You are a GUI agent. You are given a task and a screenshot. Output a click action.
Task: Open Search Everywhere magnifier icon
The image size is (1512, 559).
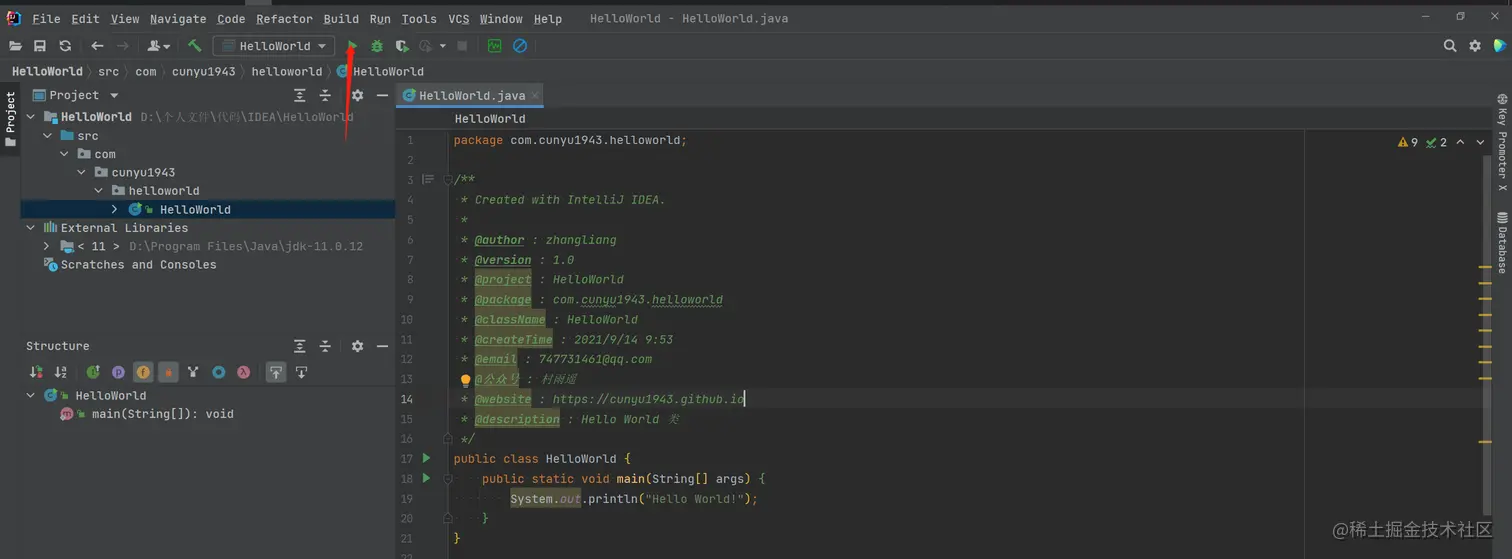pyautogui.click(x=1450, y=46)
